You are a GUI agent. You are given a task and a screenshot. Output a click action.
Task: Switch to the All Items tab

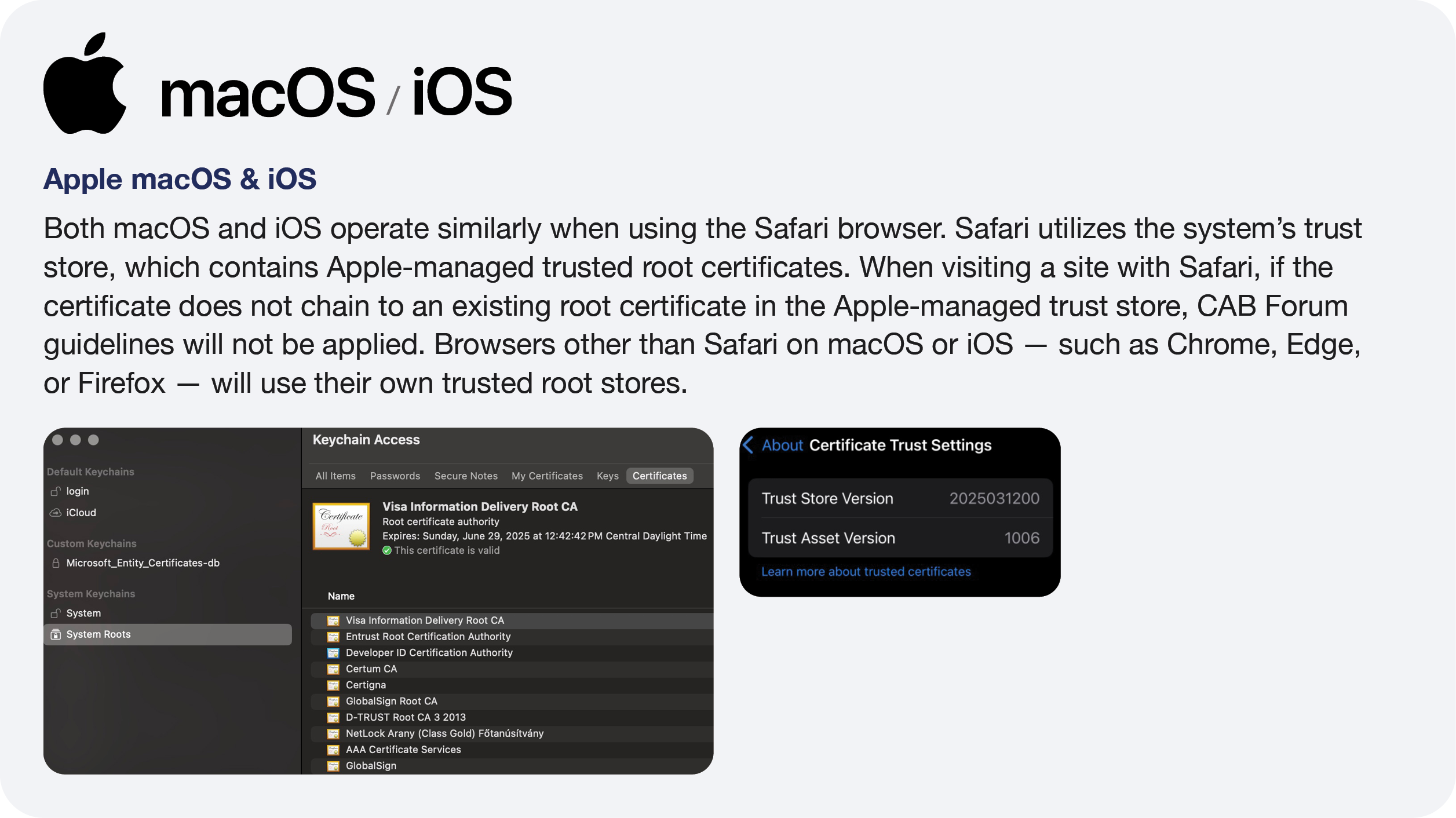[x=335, y=476]
